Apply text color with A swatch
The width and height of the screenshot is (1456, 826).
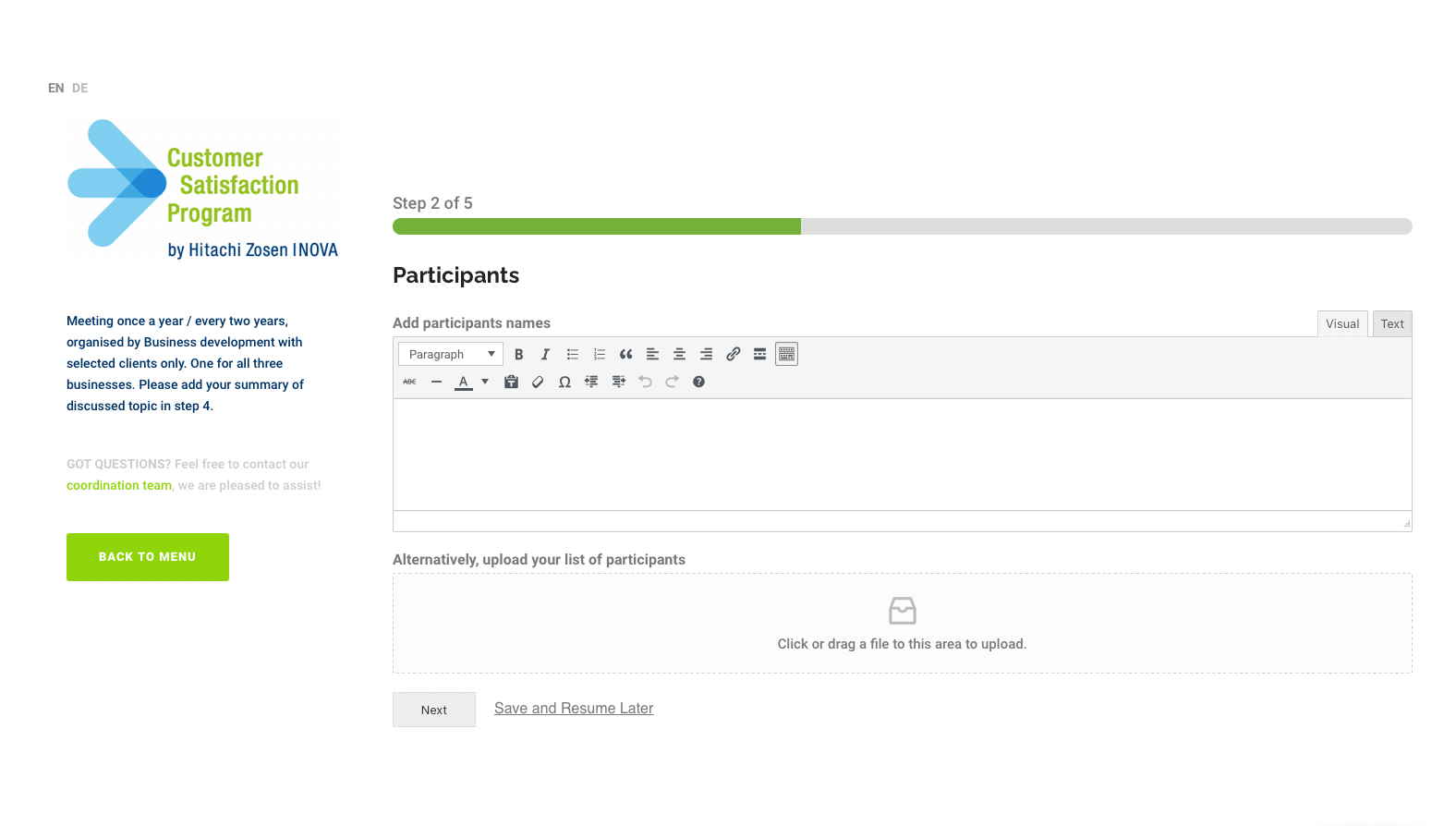click(x=464, y=383)
